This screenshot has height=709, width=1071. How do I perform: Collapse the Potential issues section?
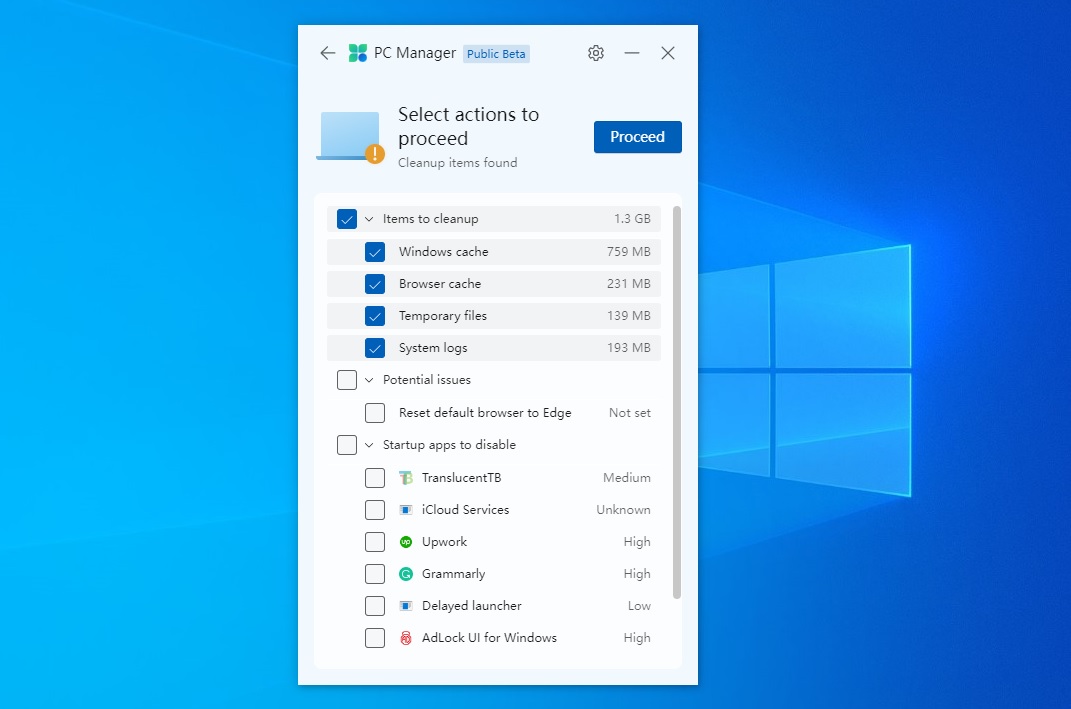coord(369,380)
